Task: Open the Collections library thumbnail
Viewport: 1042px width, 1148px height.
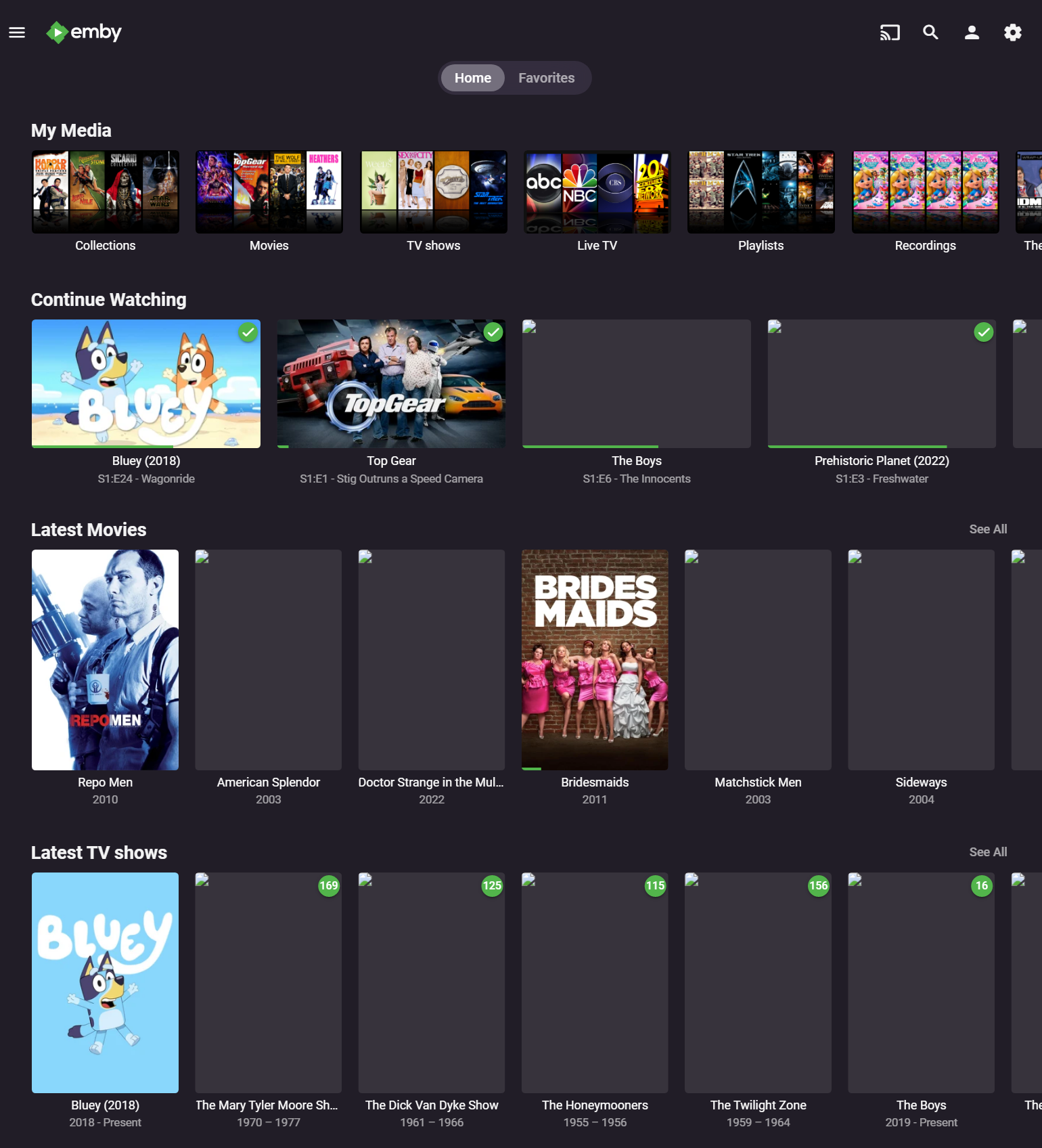Action: click(106, 192)
